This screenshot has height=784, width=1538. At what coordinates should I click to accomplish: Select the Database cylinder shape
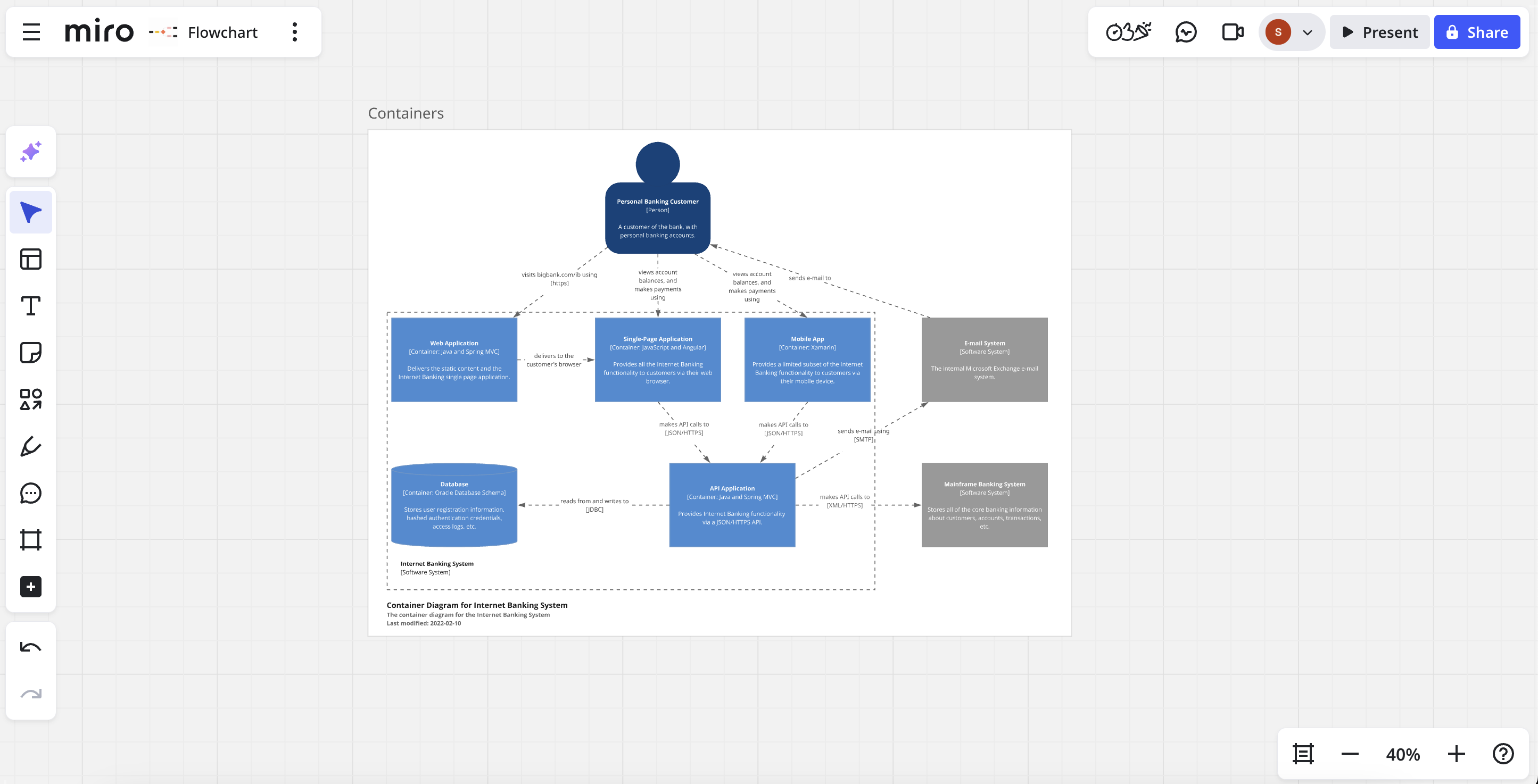[x=454, y=505]
